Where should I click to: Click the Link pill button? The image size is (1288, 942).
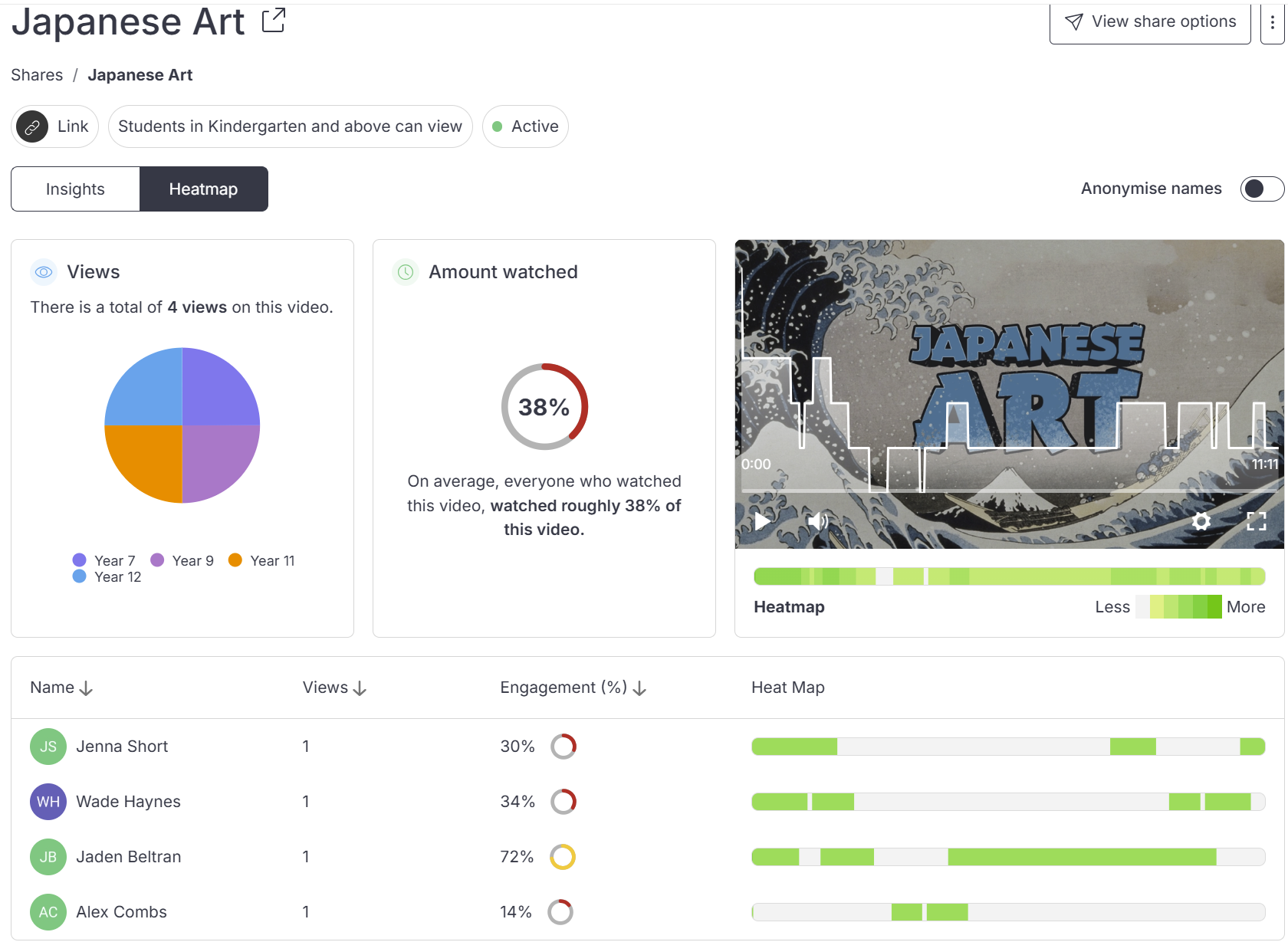[55, 126]
